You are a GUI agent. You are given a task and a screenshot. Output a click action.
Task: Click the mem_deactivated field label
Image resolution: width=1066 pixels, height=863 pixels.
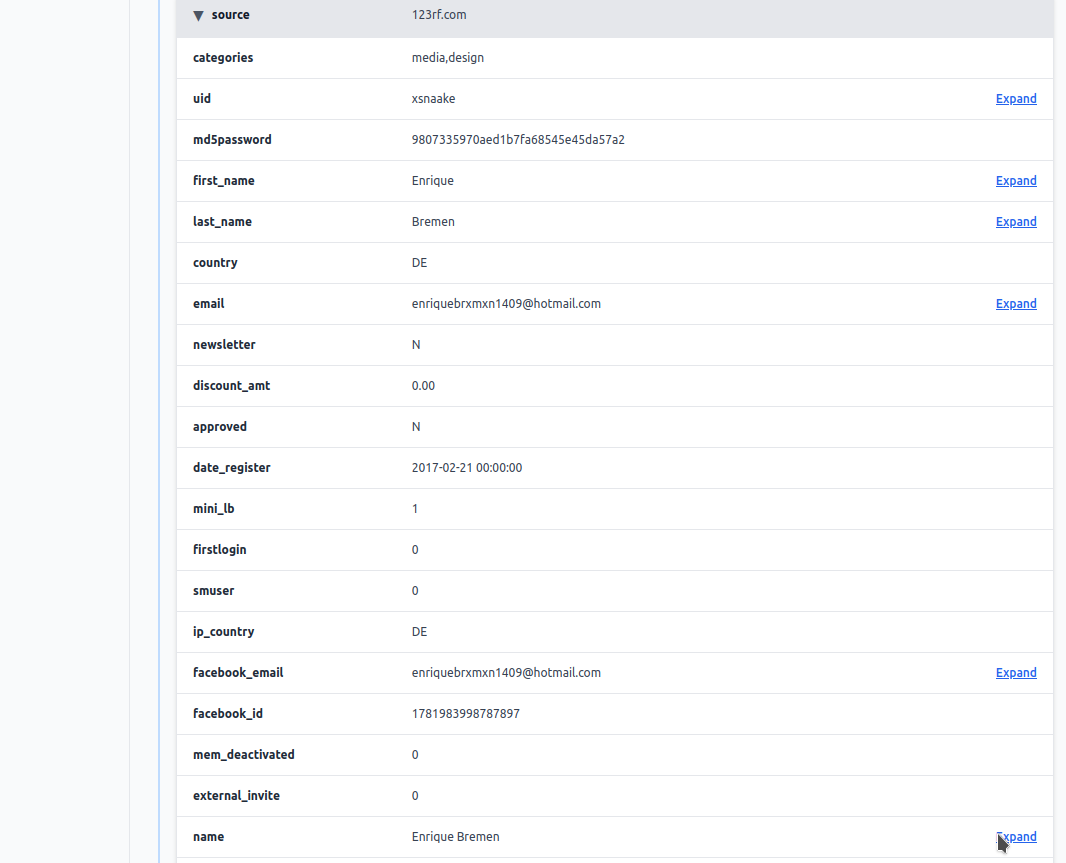(x=243, y=755)
